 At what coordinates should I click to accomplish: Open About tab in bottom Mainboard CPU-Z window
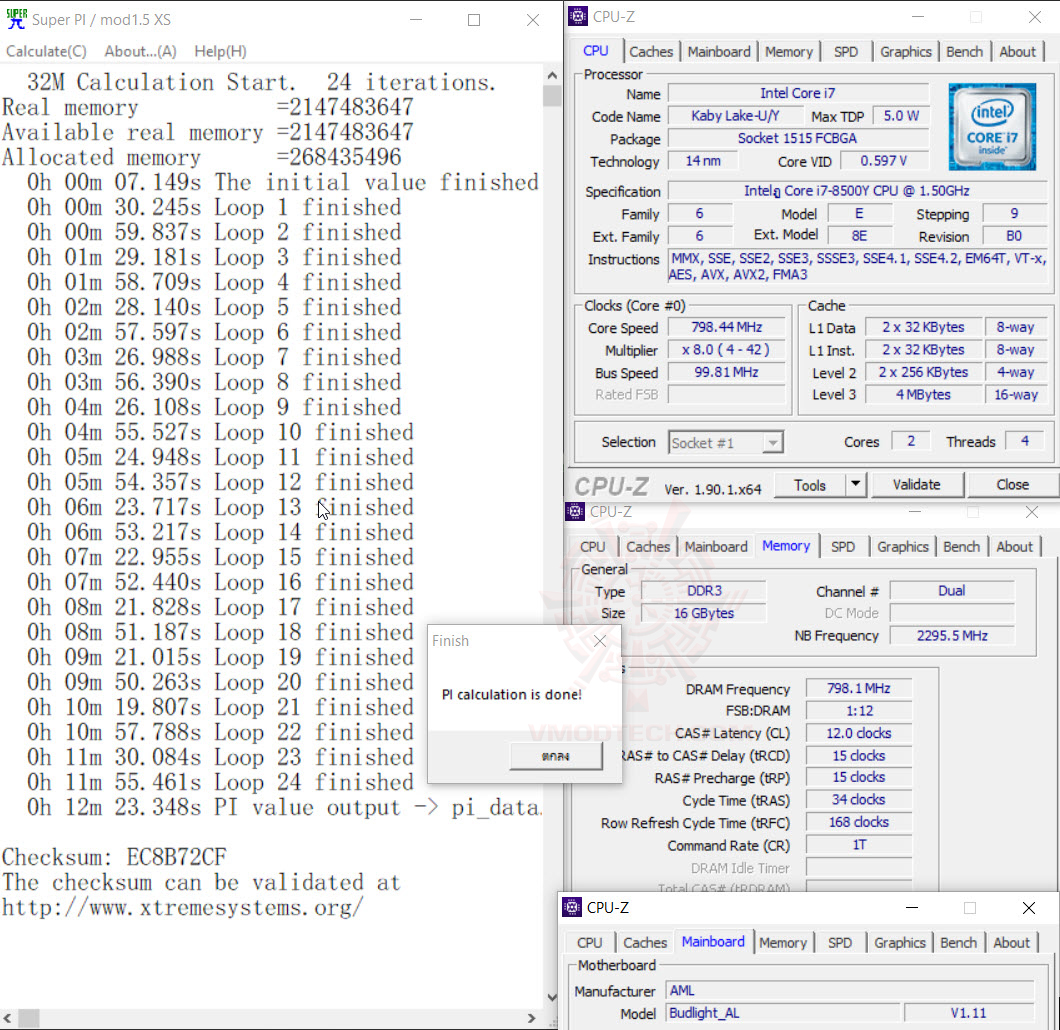pyautogui.click(x=1011, y=943)
